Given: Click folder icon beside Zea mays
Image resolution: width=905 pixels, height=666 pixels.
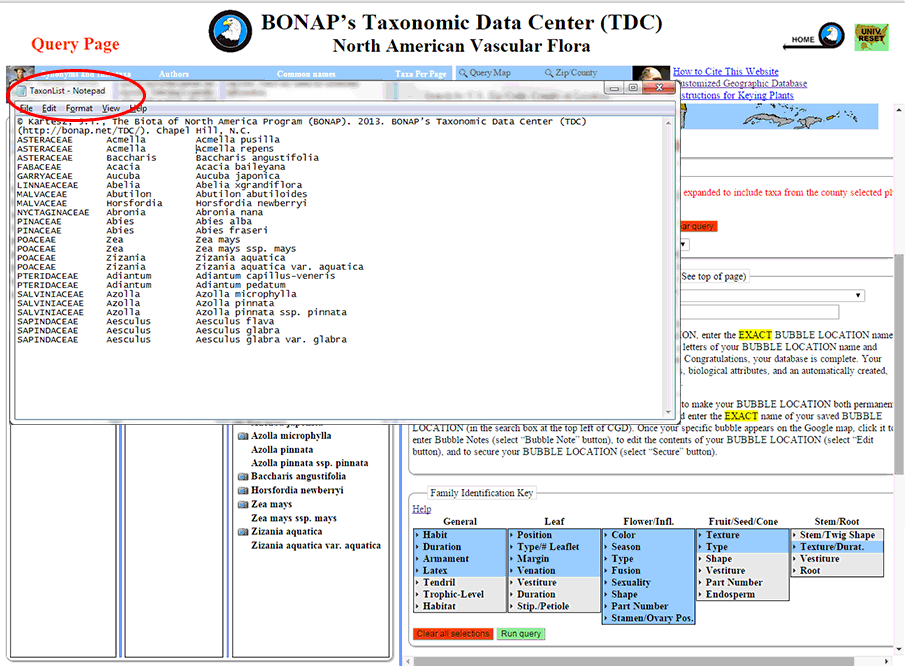Looking at the screenshot, I should click(243, 505).
